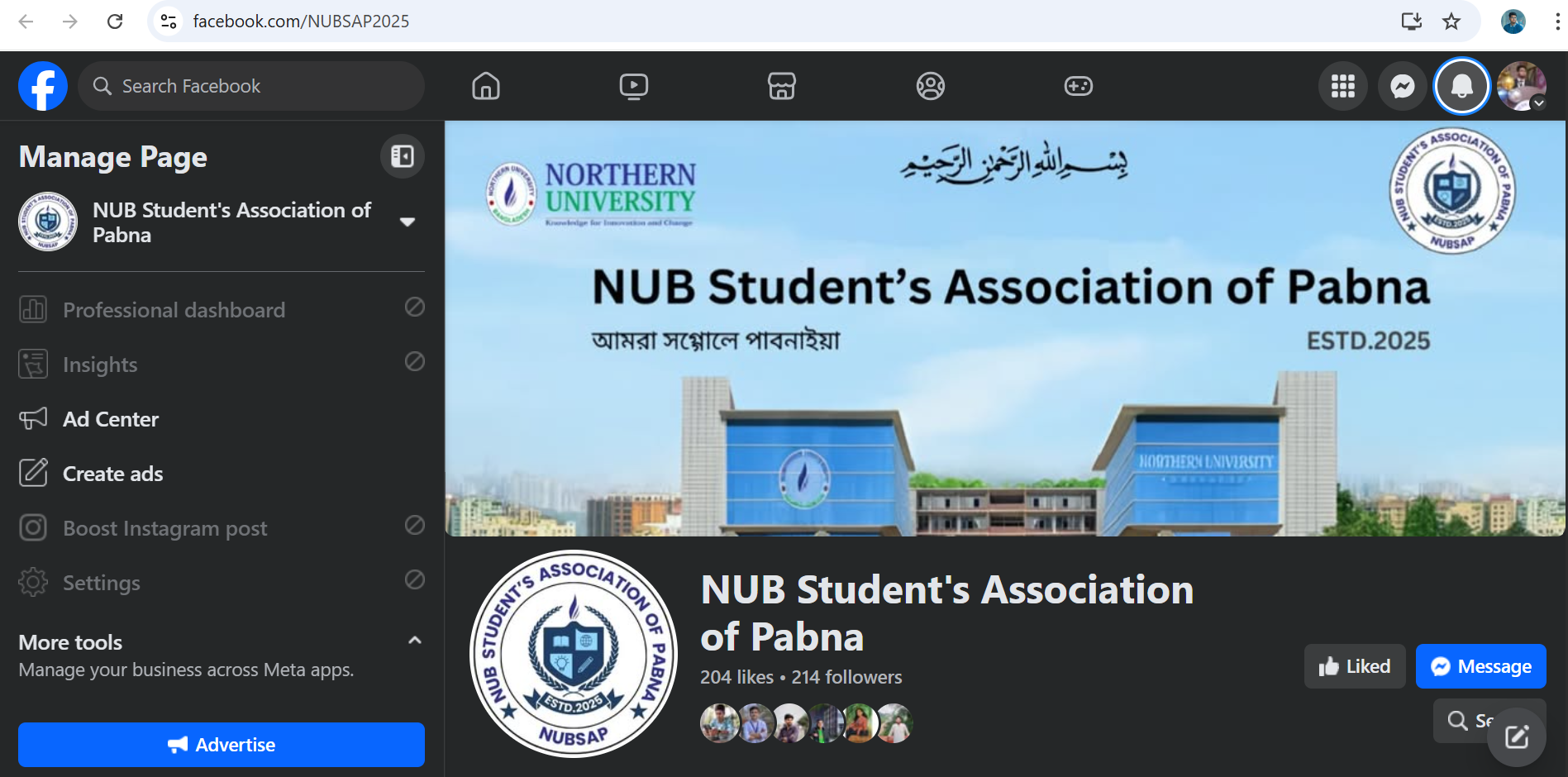Click the Professional dashboard chart icon
Screen dimensions: 1568x777
33,310
